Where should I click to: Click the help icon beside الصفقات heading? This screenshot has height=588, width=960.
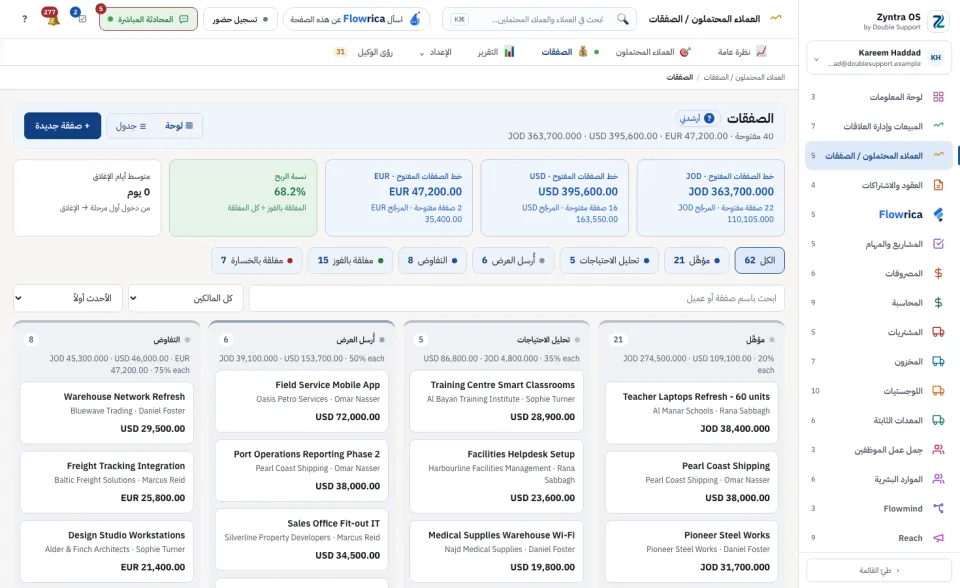click(709, 118)
